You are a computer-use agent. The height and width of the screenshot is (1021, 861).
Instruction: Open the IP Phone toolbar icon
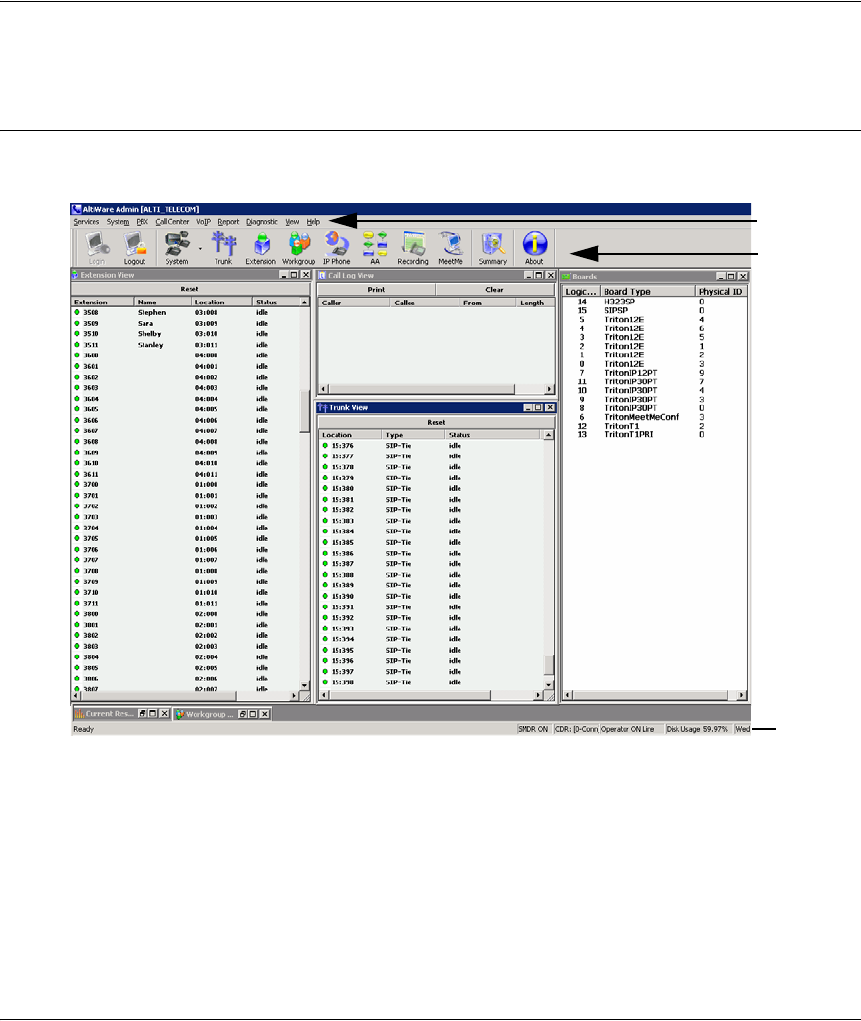click(337, 249)
